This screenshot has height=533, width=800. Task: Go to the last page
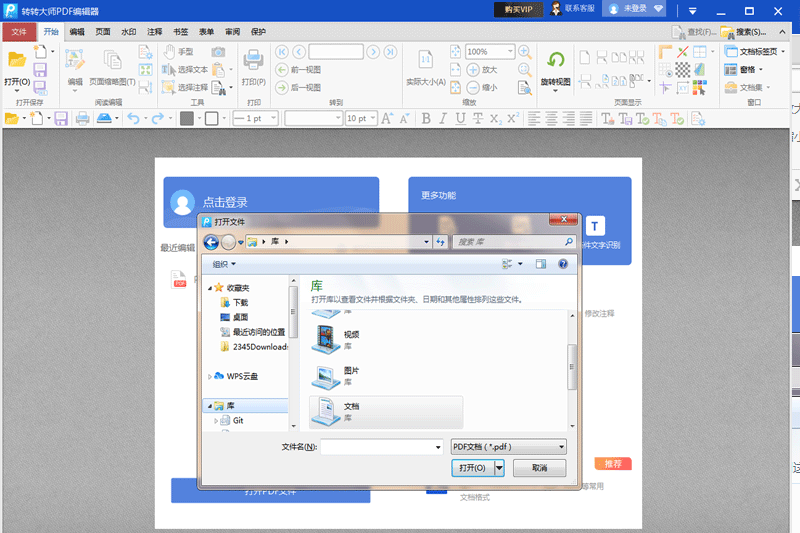[390, 52]
